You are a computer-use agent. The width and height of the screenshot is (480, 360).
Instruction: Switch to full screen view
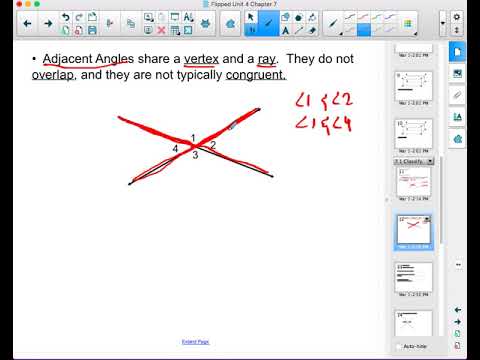pyautogui.click(x=188, y=31)
